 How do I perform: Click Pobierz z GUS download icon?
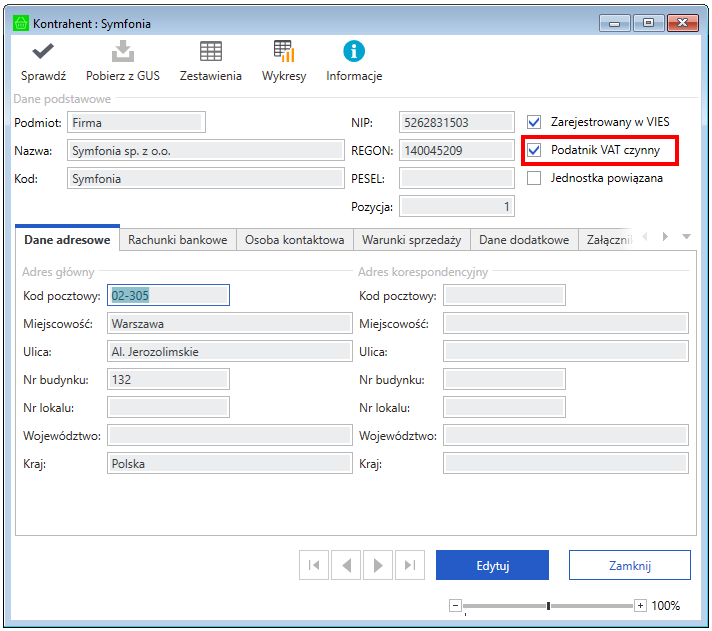coord(123,51)
